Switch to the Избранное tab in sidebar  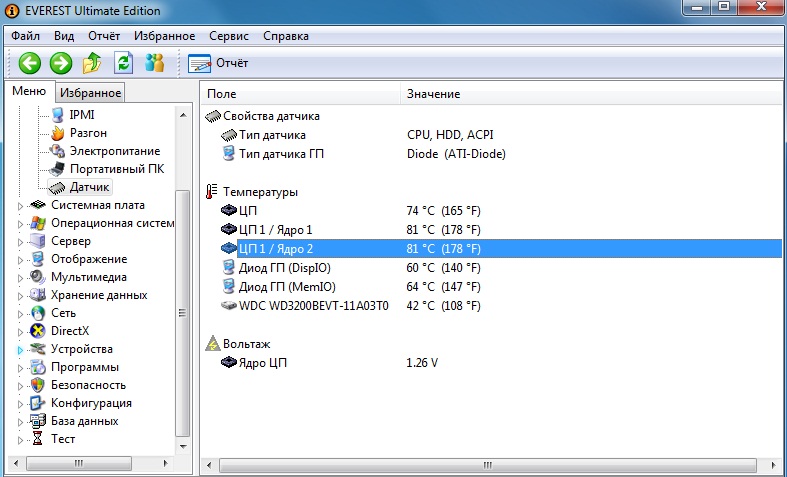(x=90, y=93)
